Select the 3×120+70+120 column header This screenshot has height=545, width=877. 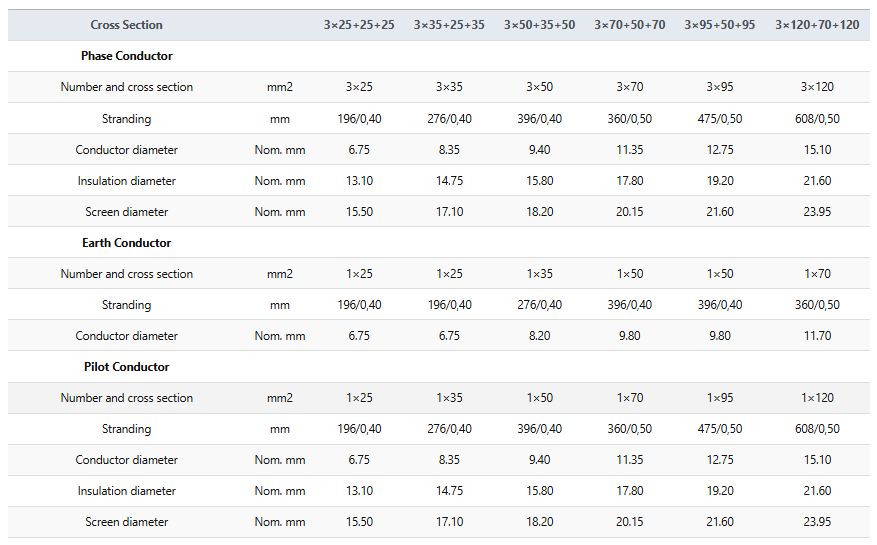[817, 25]
